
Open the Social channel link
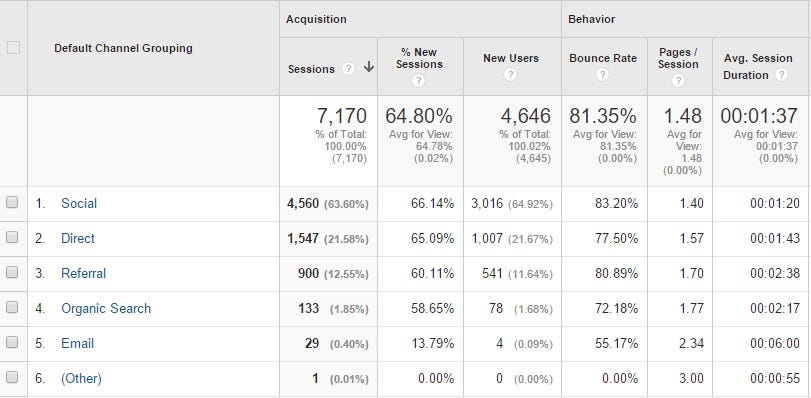(79, 203)
